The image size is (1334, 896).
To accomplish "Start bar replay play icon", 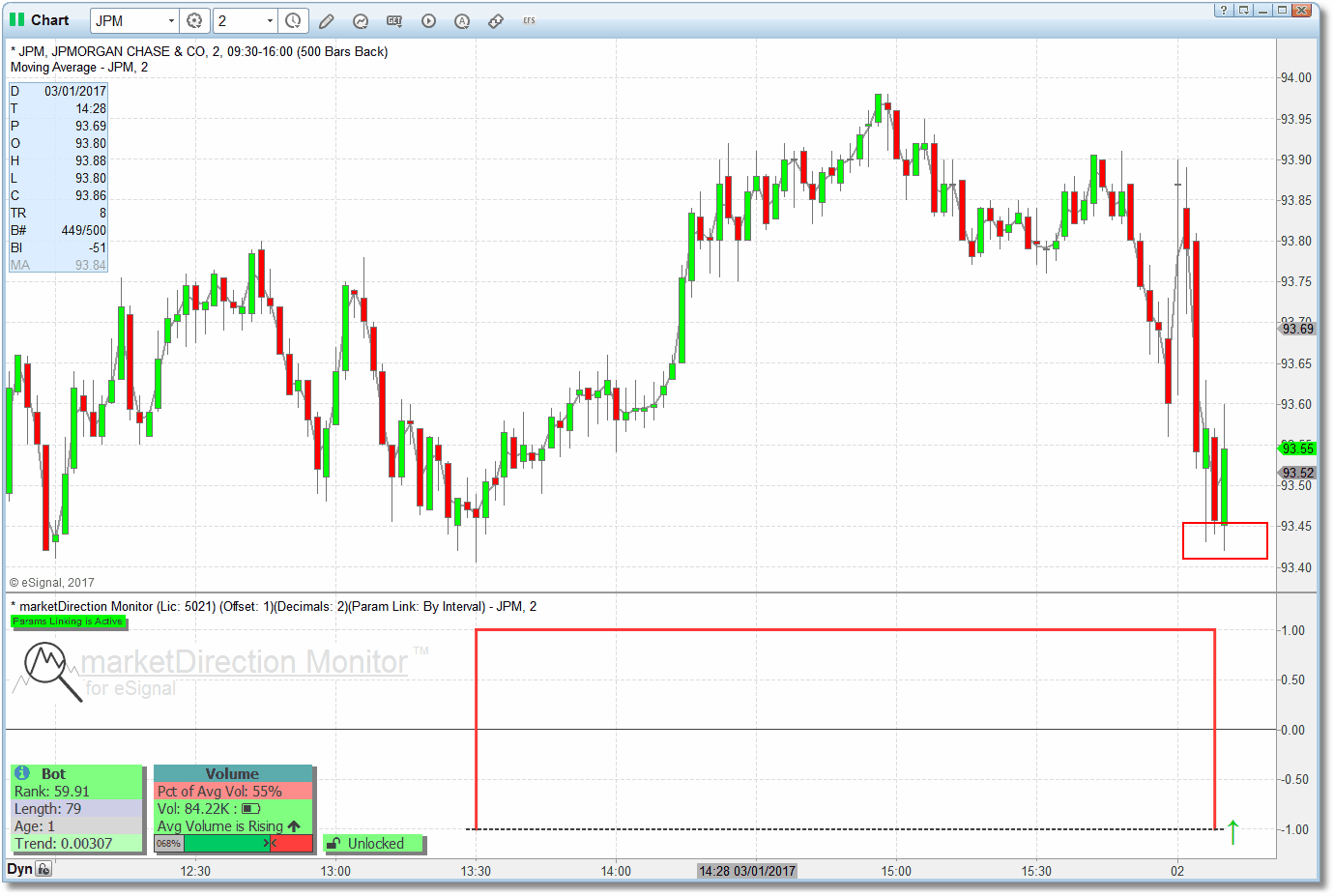I will pyautogui.click(x=428, y=20).
